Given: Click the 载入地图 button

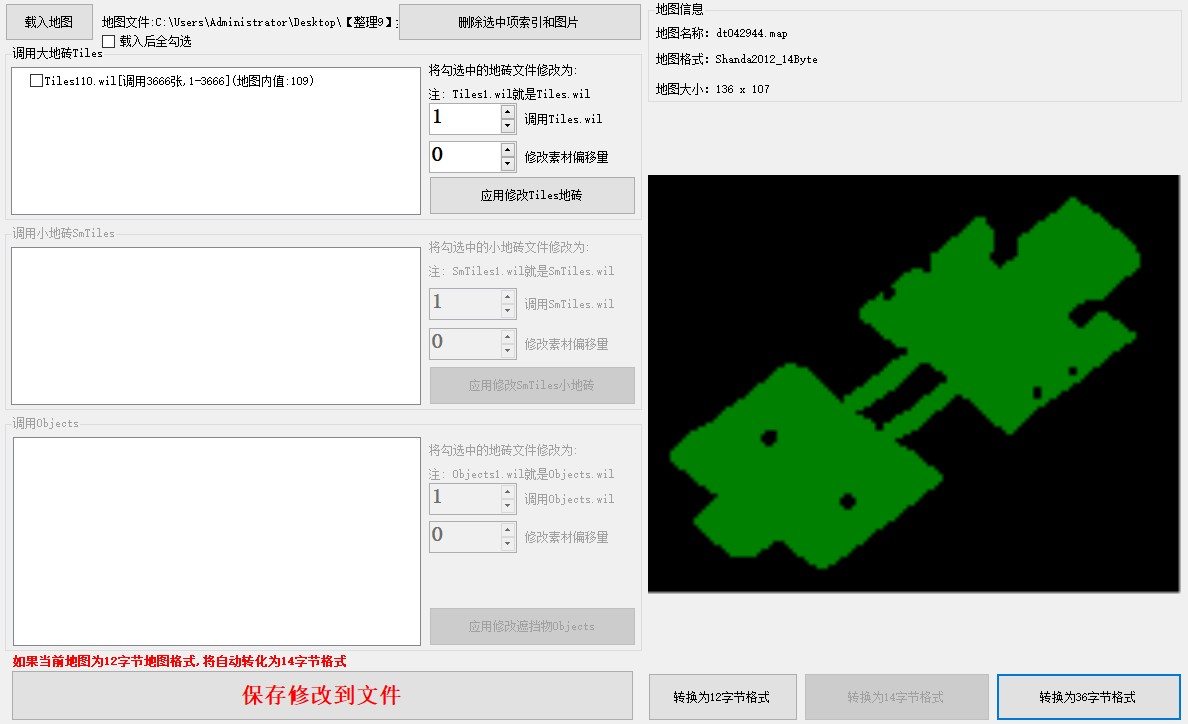Looking at the screenshot, I should [48, 22].
